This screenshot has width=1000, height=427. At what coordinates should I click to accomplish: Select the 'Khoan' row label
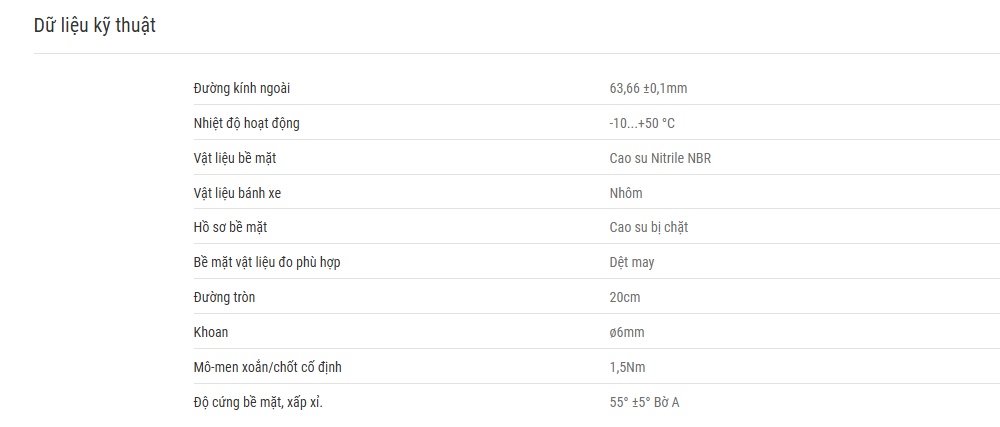coord(210,333)
